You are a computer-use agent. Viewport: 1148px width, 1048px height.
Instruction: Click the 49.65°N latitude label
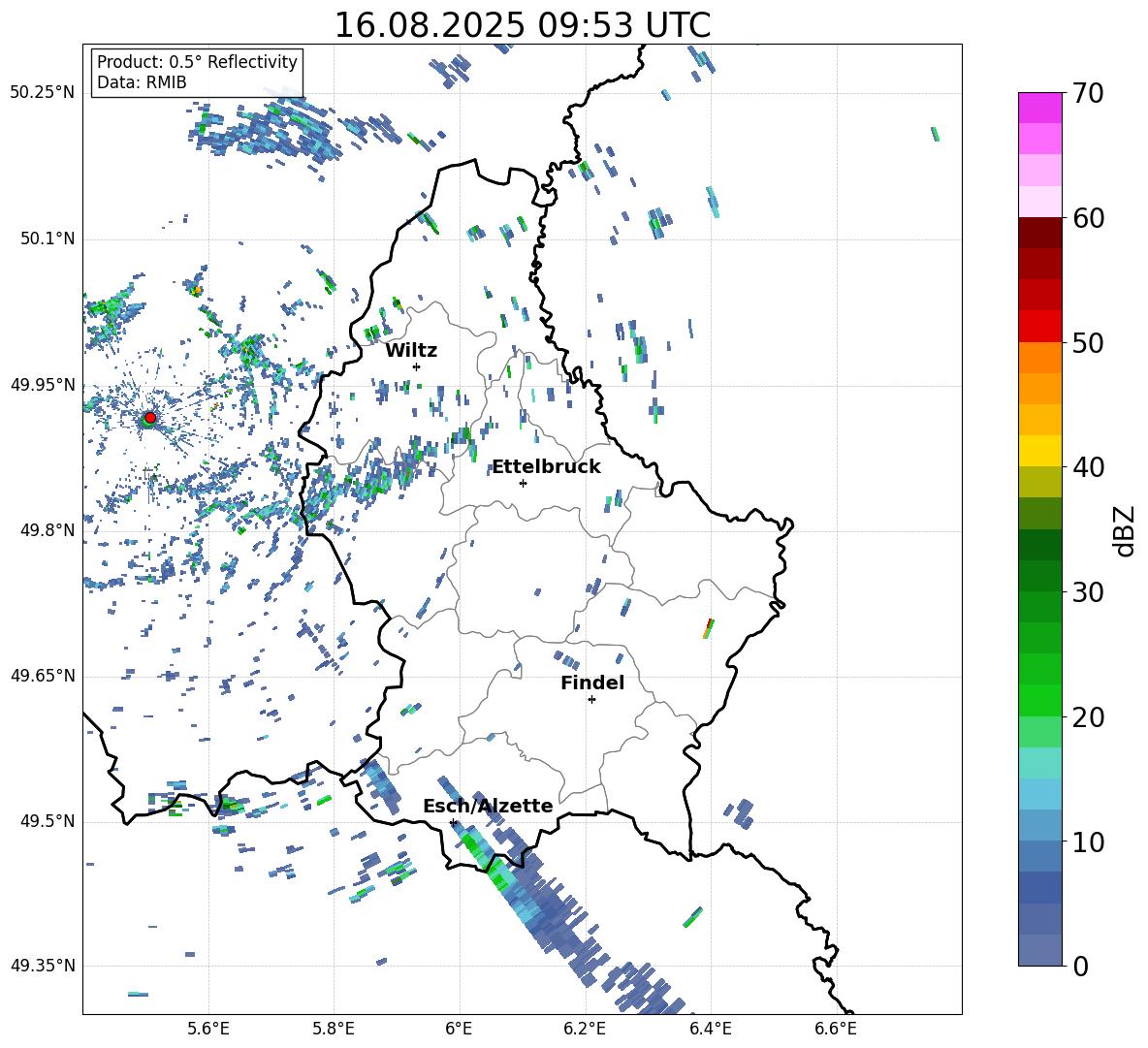tap(43, 676)
